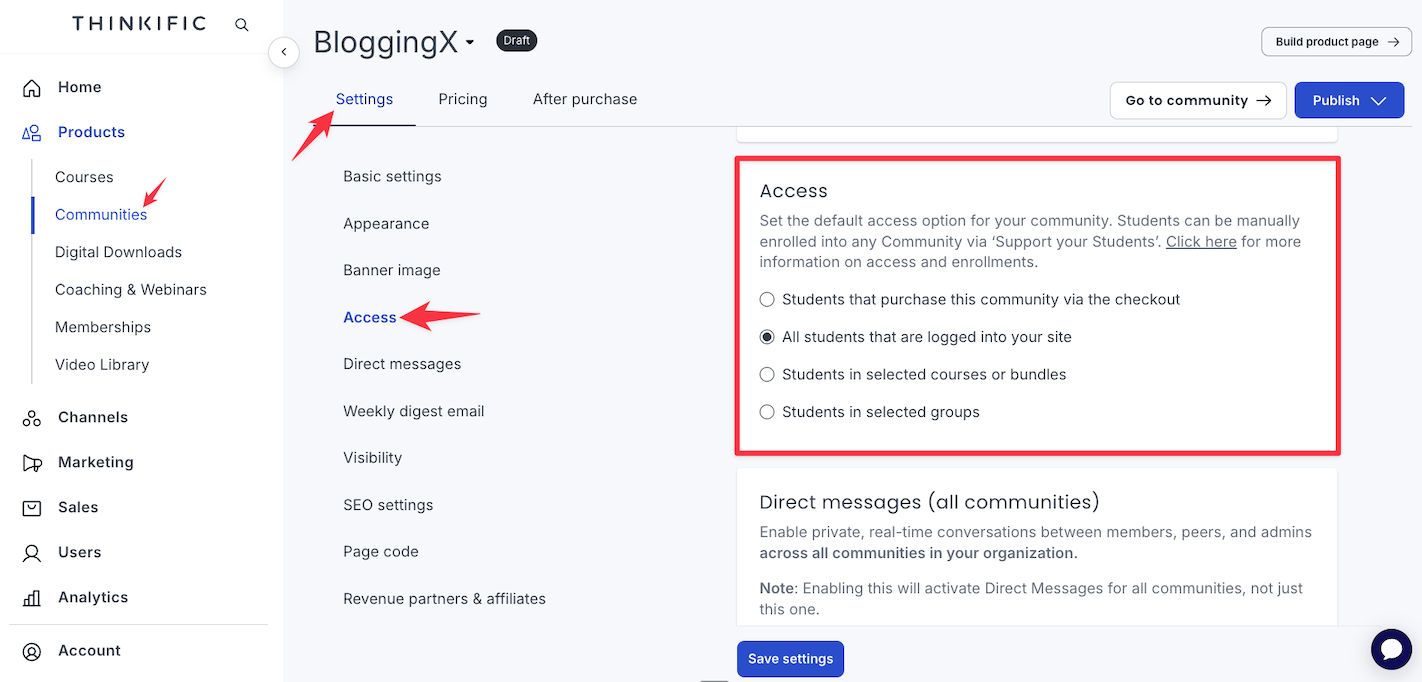Click the Account icon at the bottom sidebar
This screenshot has width=1422, height=682.
click(x=31, y=650)
